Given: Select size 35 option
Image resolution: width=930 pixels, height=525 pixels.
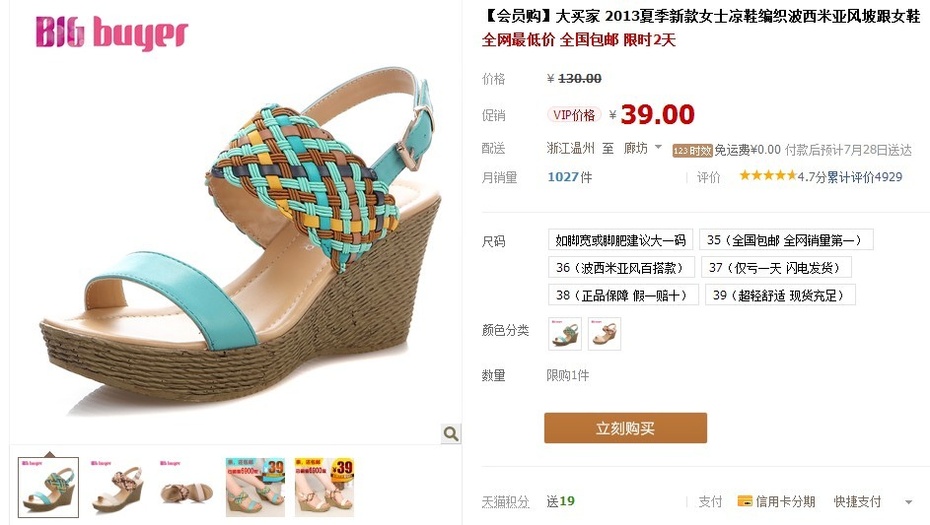Looking at the screenshot, I should coord(786,240).
